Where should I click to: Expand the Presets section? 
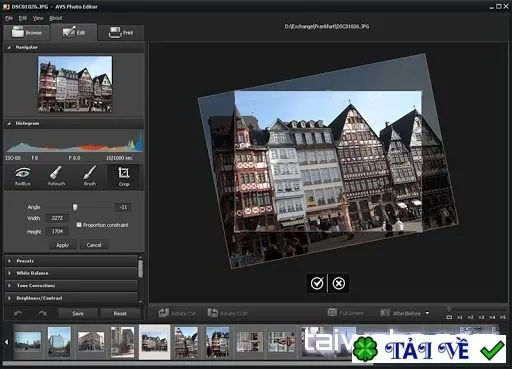71,261
